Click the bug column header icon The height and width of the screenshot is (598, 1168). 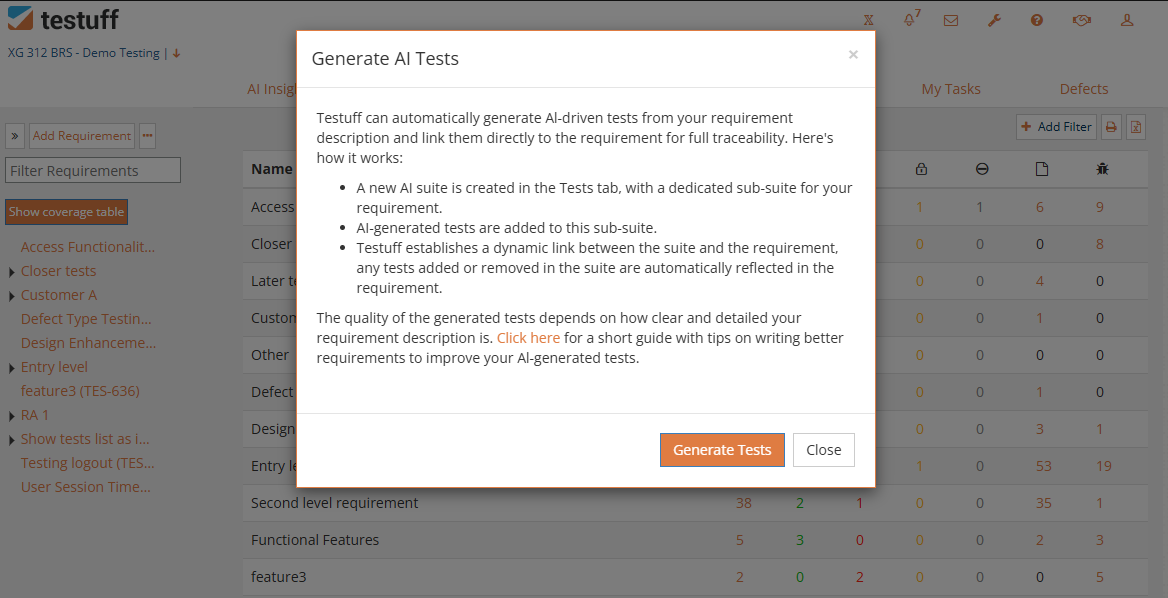click(1102, 169)
